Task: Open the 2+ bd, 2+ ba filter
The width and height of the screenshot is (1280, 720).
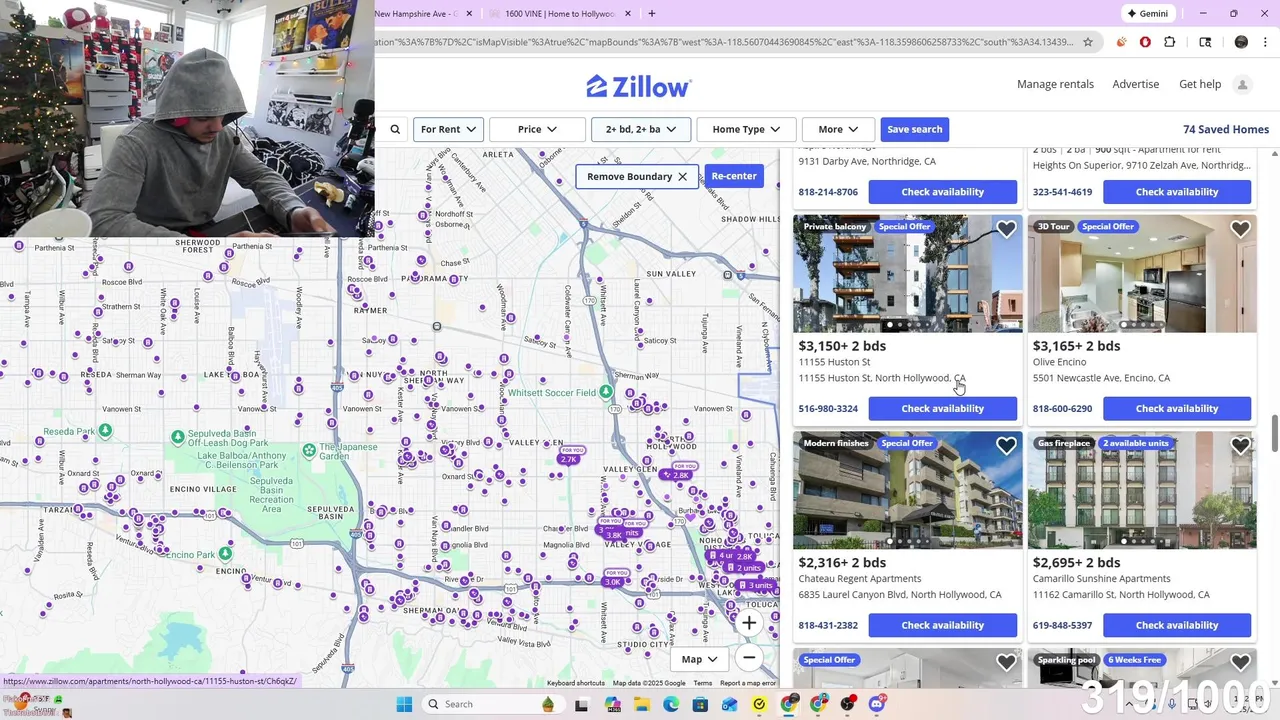Action: click(641, 129)
